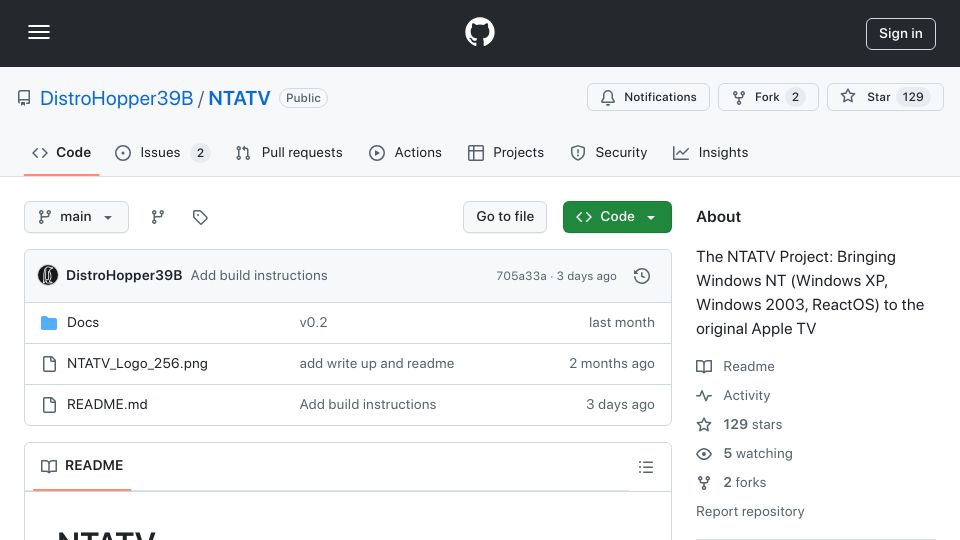Screen dimensions: 960x540
Task: View 2 forks link in sidebar
Action: point(732,482)
